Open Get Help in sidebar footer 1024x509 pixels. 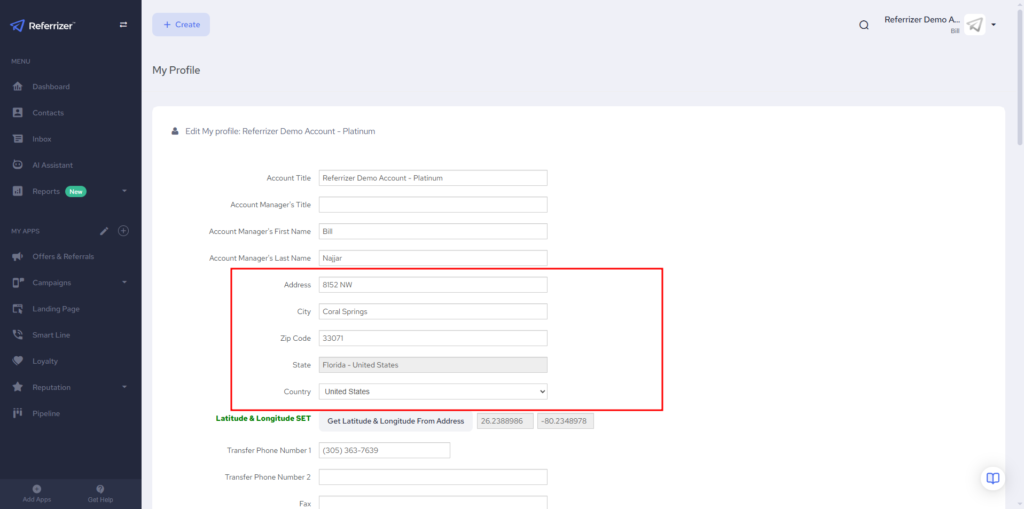click(x=100, y=493)
